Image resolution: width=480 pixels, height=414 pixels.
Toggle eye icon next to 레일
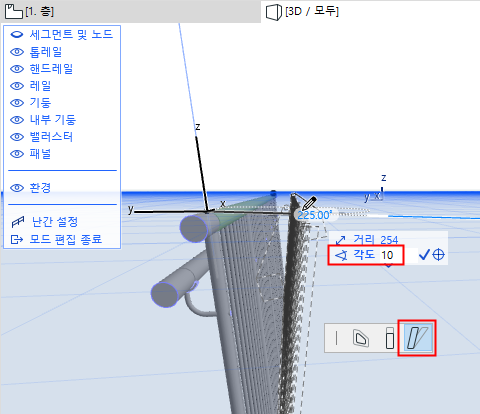click(x=17, y=86)
